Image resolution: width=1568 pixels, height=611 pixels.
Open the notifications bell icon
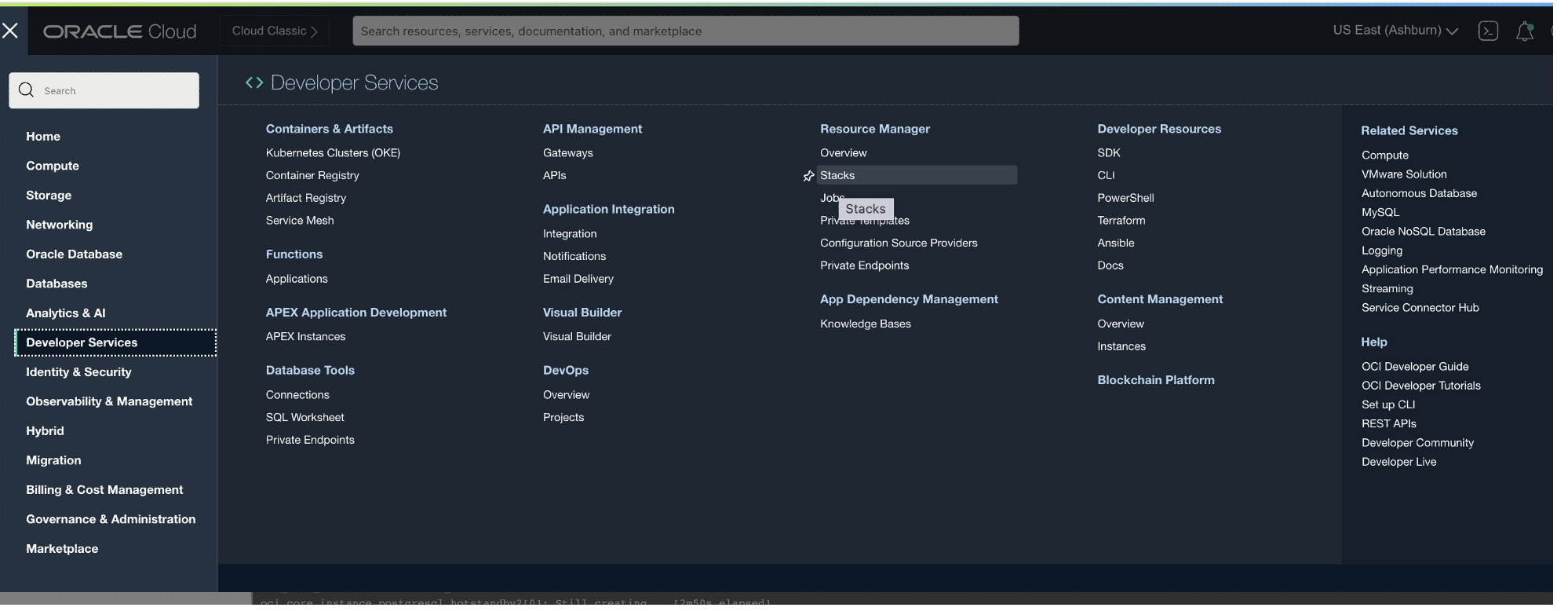(1525, 31)
